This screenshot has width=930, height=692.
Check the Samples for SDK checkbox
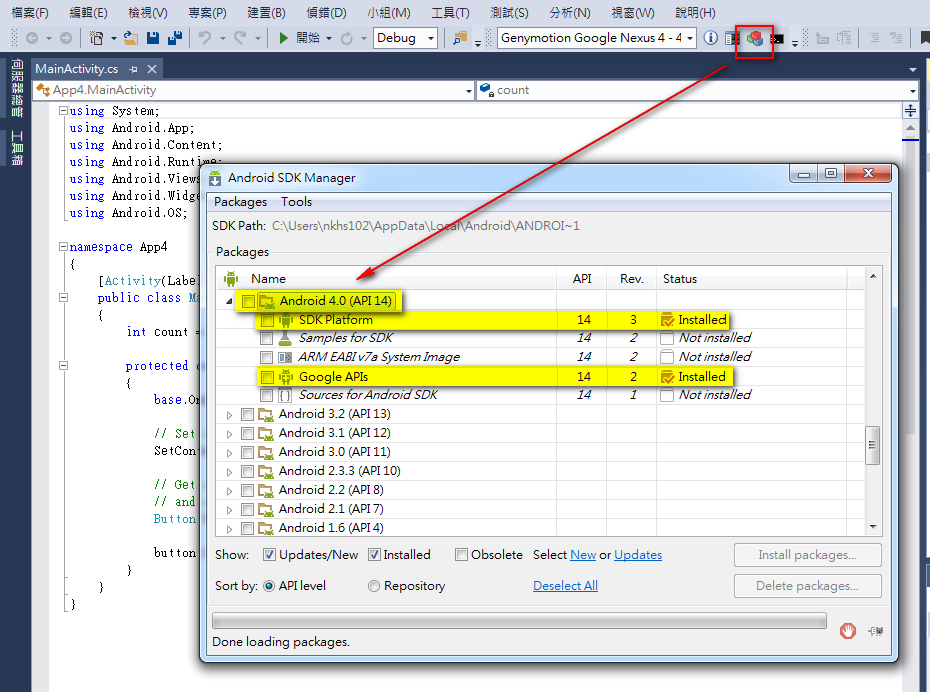pos(266,338)
